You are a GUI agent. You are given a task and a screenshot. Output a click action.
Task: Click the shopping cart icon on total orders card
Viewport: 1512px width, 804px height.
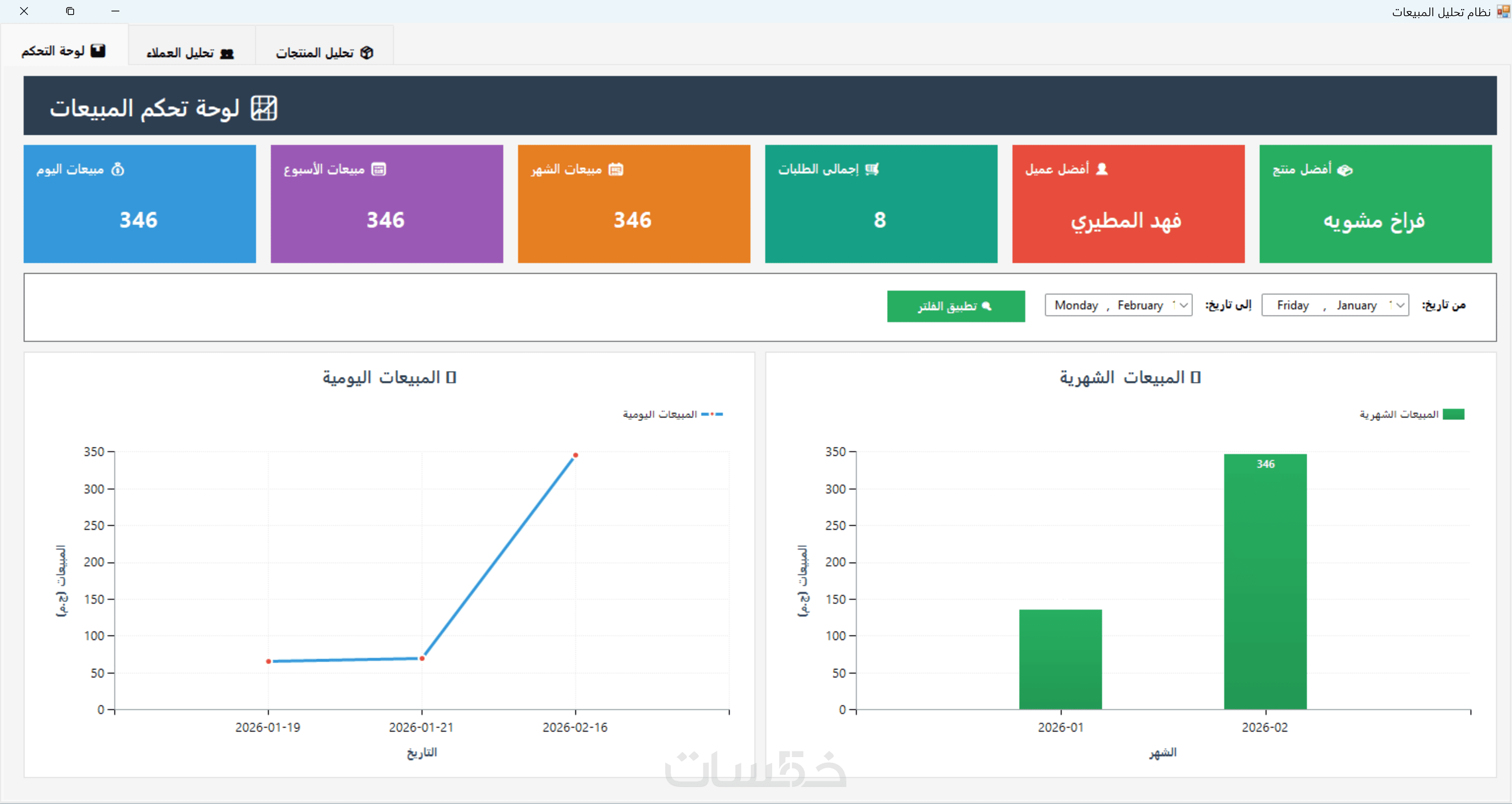point(872,170)
